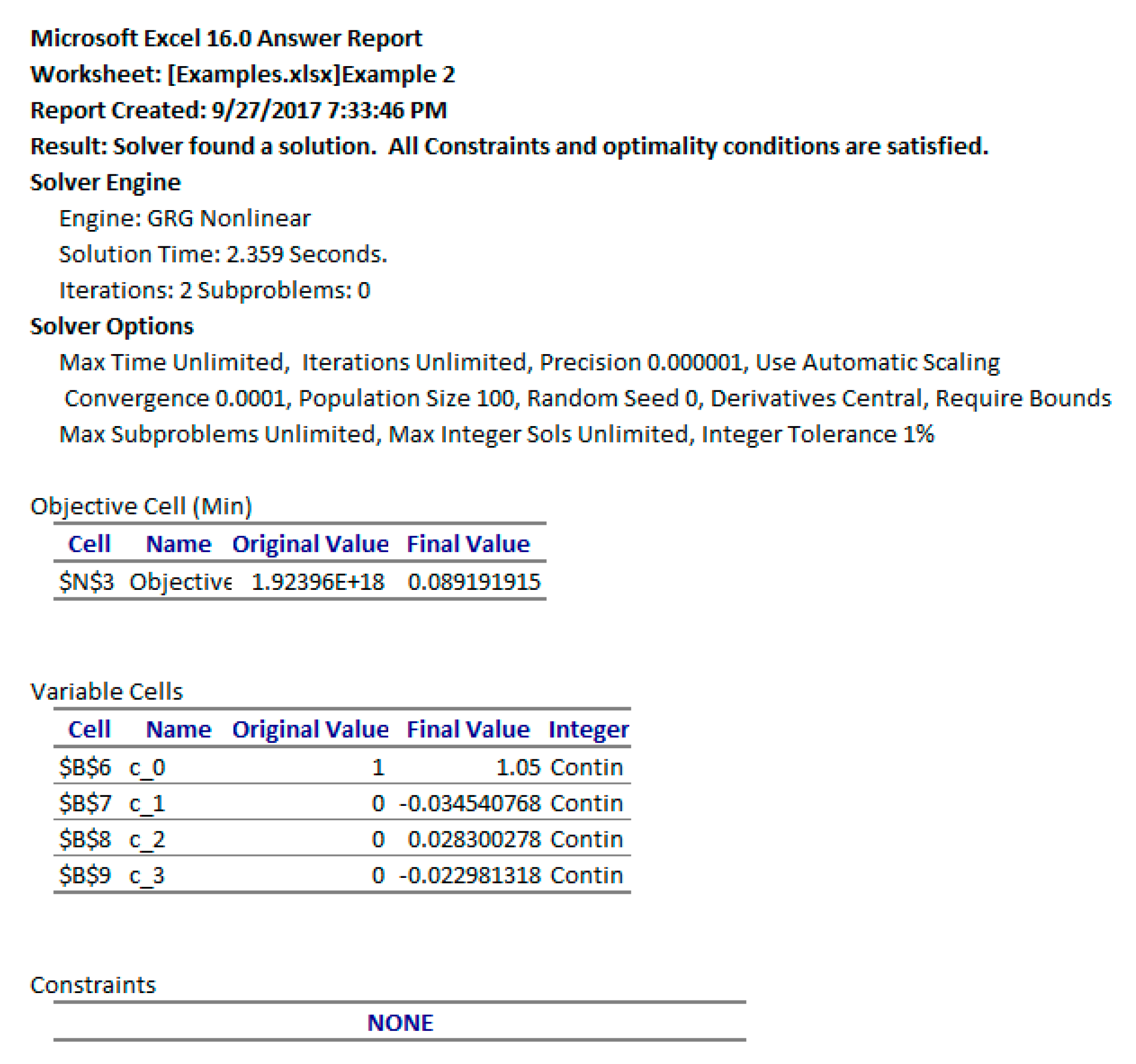The width and height of the screenshot is (1136, 1064).
Task: Click objective final value 0.089191915
Action: coord(474,582)
